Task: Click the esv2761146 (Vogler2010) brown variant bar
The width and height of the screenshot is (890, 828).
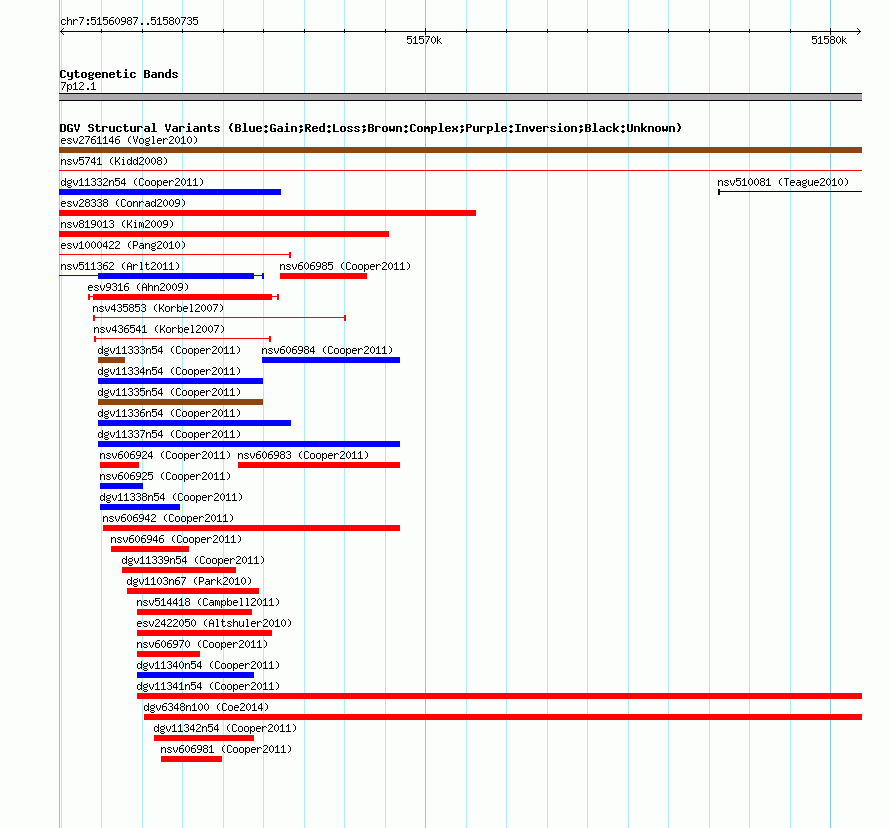Action: tap(460, 150)
